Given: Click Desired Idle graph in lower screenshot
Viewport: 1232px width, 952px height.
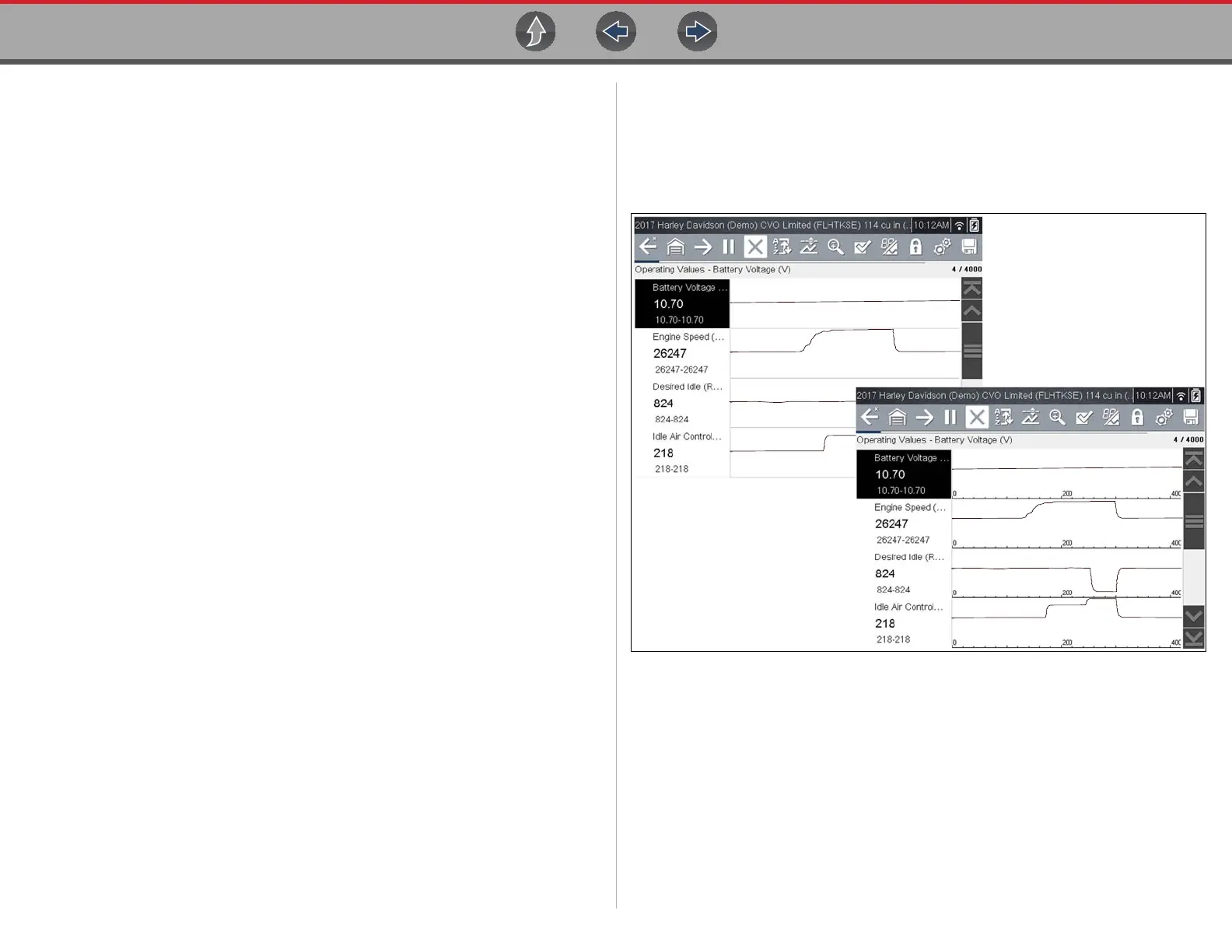Looking at the screenshot, I should coord(1066,573).
